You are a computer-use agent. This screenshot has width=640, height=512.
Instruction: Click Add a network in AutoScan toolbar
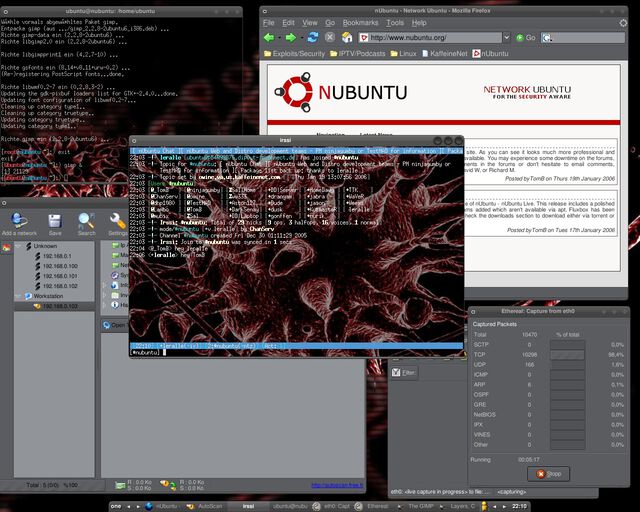pos(19,224)
